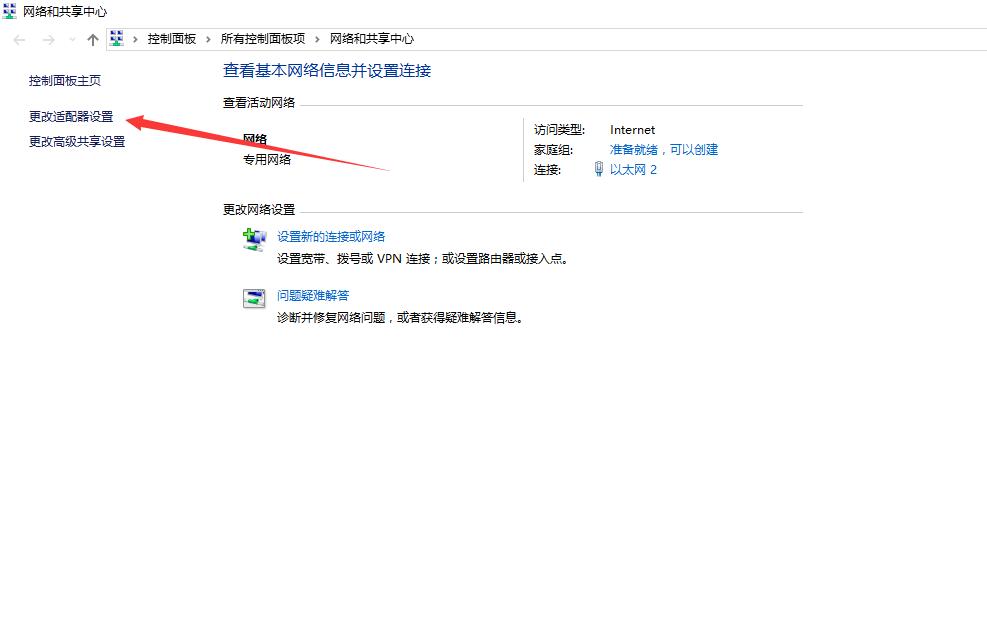Click the Forward arrow icon
Screen dimensions: 987x619
[x=47, y=39]
